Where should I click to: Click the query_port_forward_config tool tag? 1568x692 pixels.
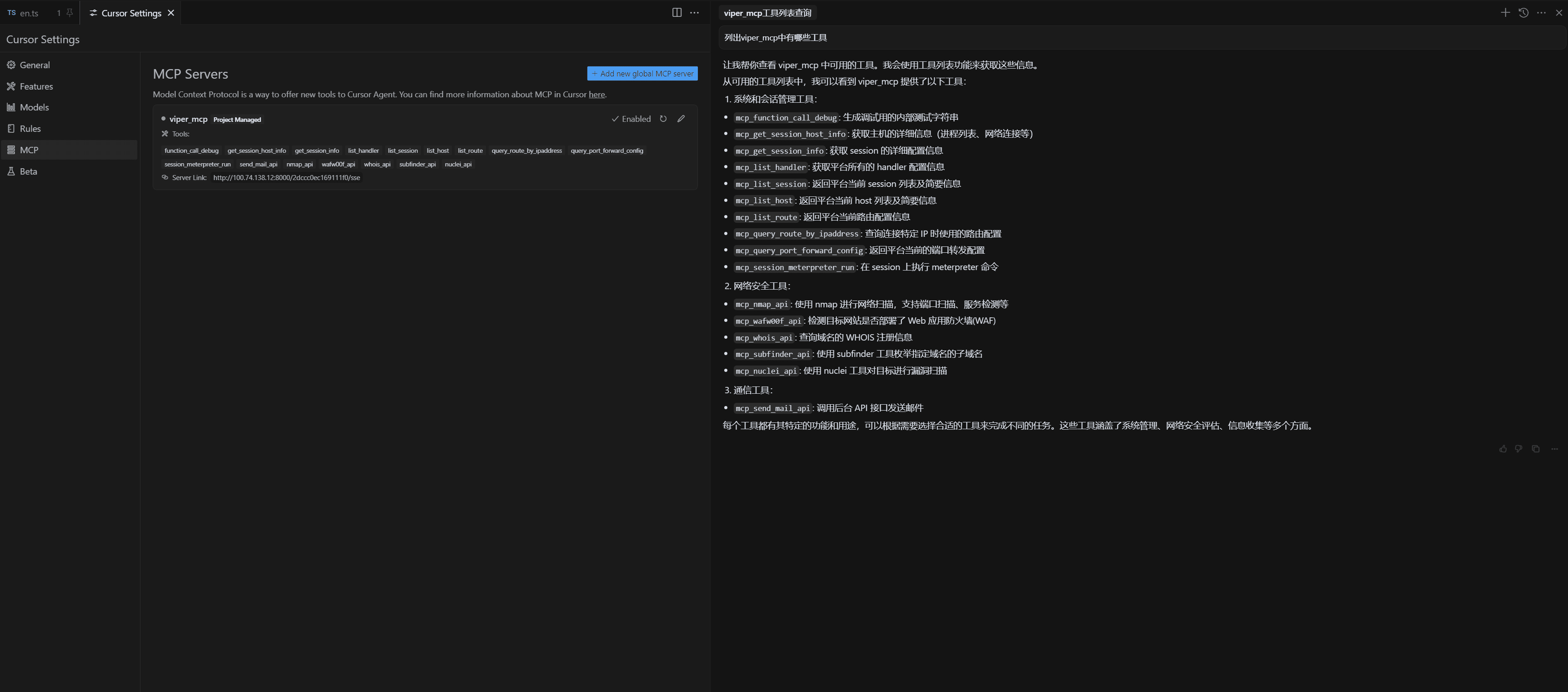607,150
